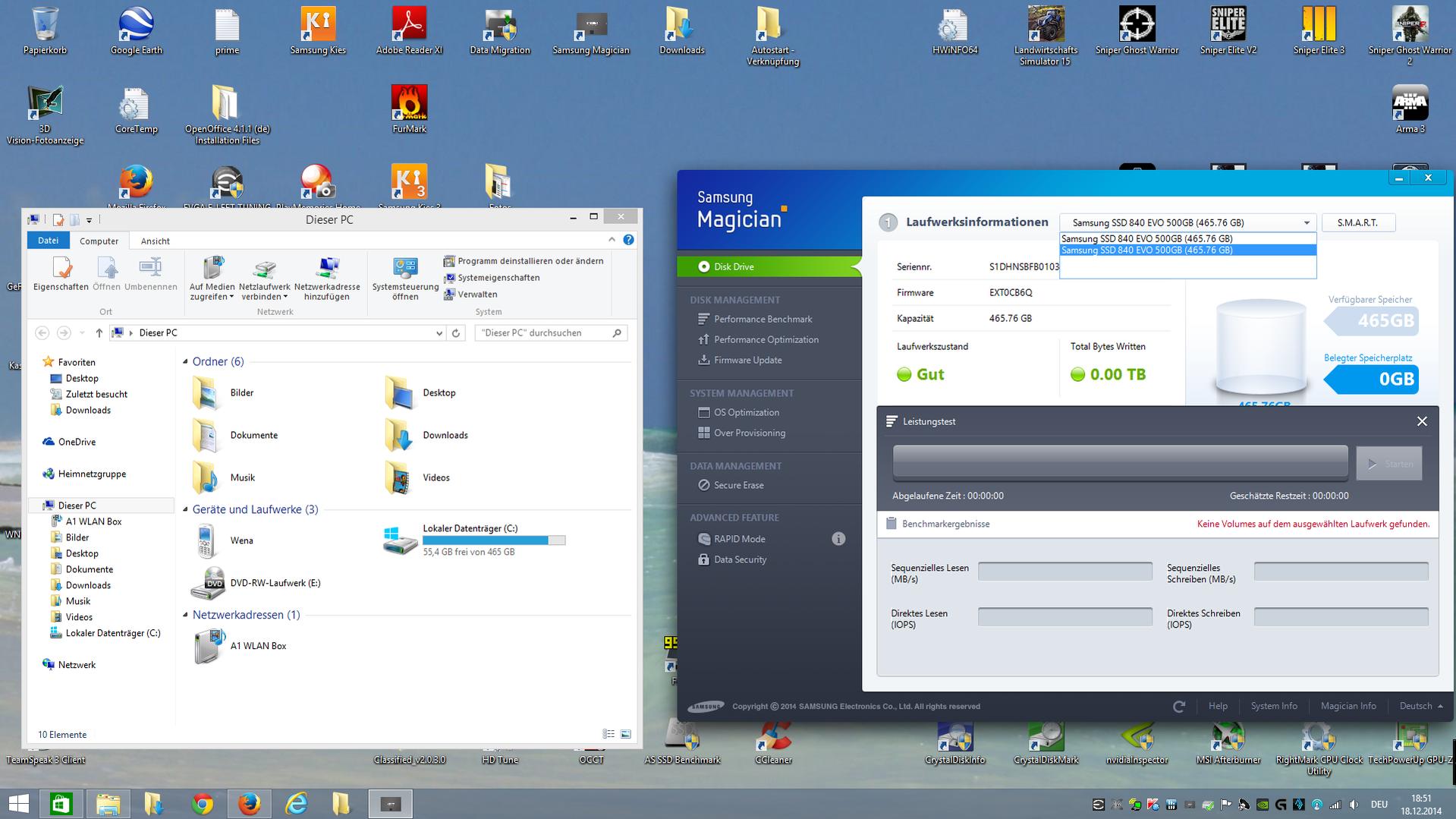Open Help in Magician footer
Image resolution: width=1456 pixels, height=819 pixels.
coord(1218,706)
